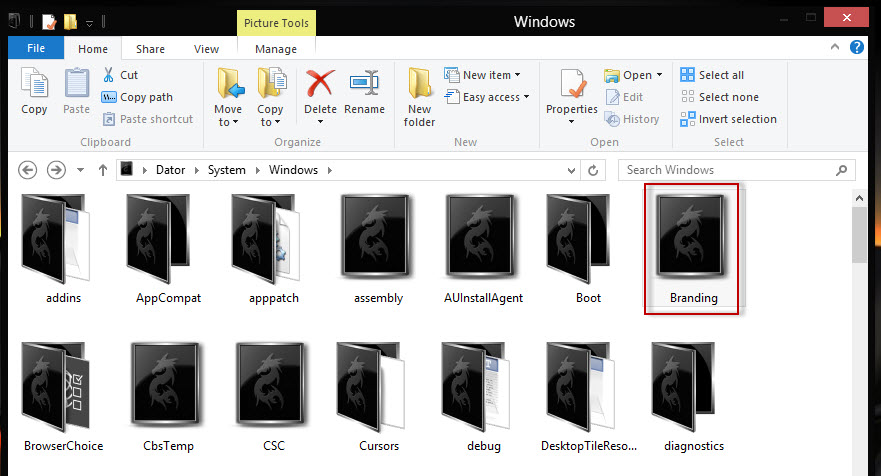Open the History option in the ribbon

click(632, 119)
